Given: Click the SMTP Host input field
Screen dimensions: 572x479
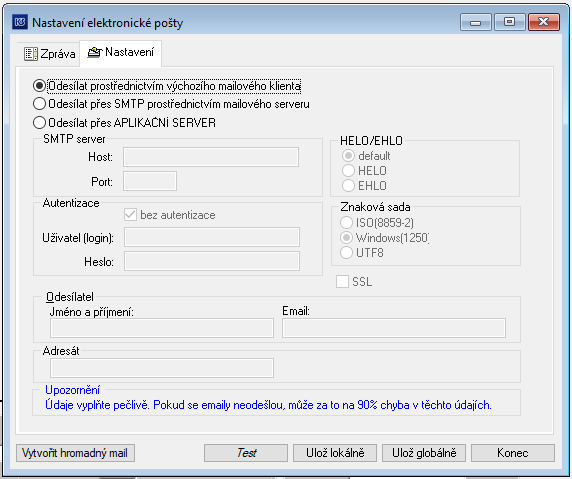Looking at the screenshot, I should click(211, 157).
